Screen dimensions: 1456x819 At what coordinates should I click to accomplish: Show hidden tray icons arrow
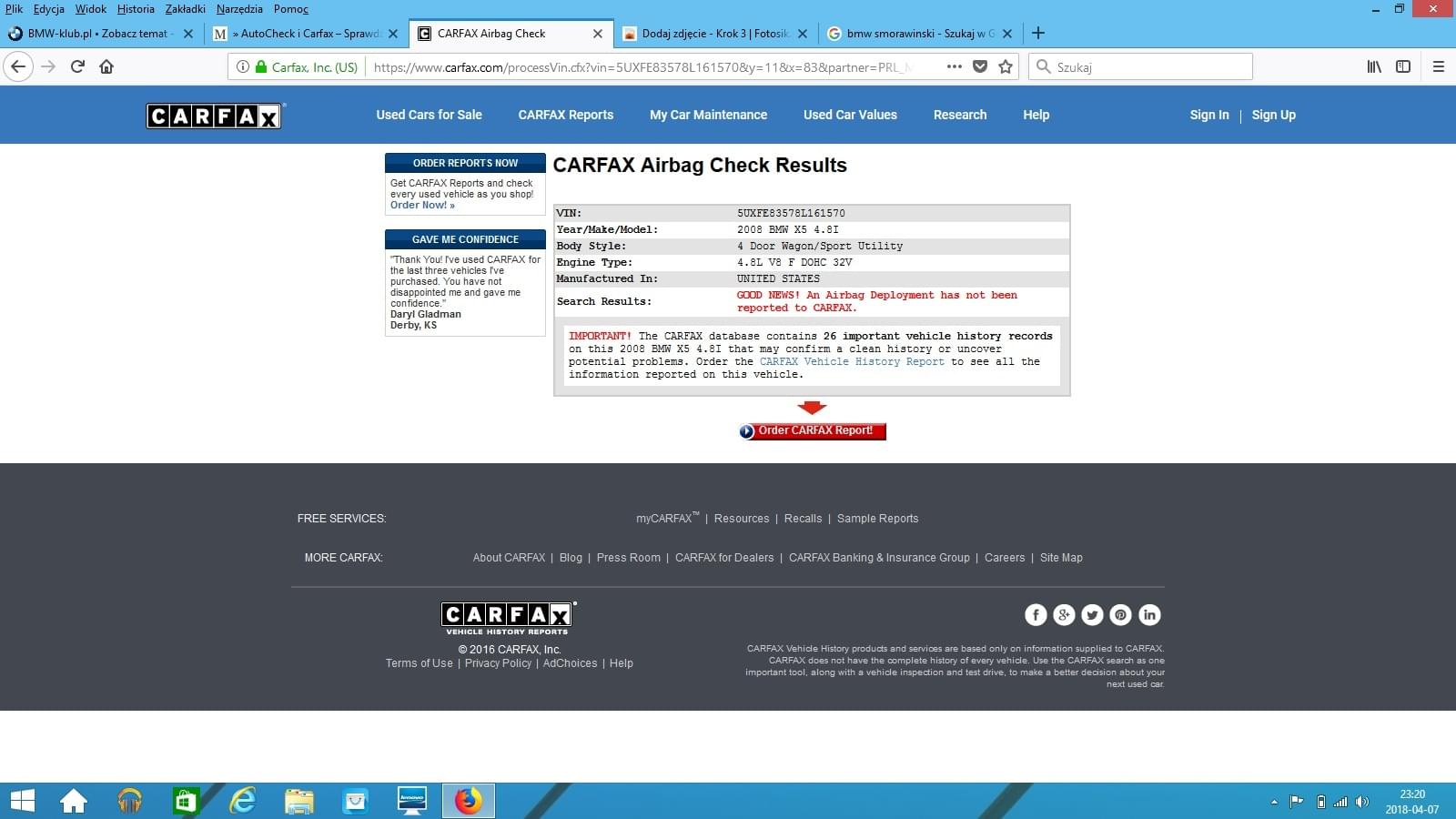click(1274, 802)
